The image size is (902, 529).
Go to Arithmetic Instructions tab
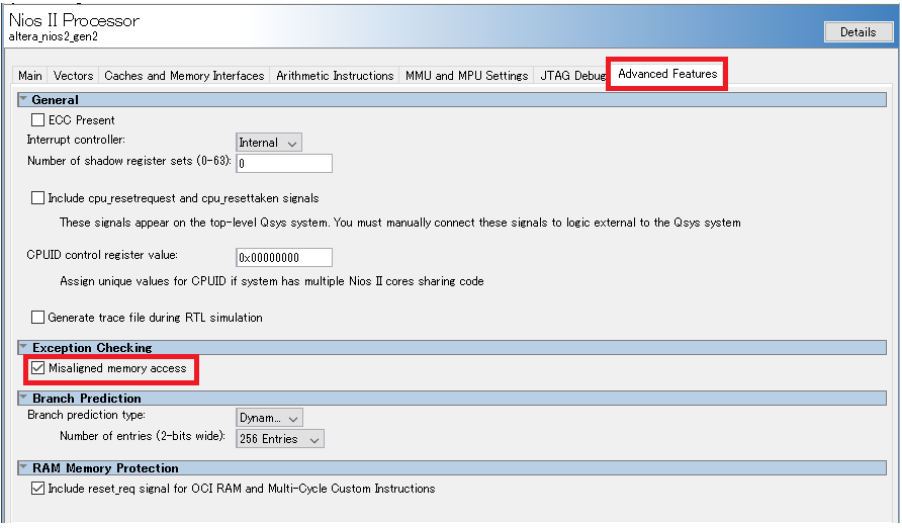(335, 76)
